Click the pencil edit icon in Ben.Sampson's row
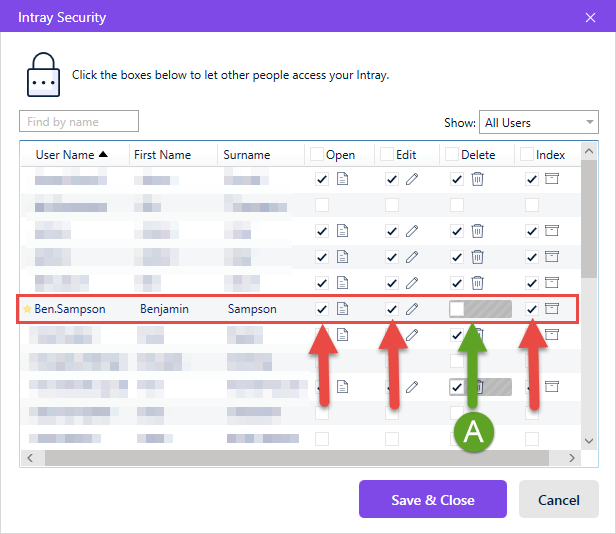 [x=412, y=309]
